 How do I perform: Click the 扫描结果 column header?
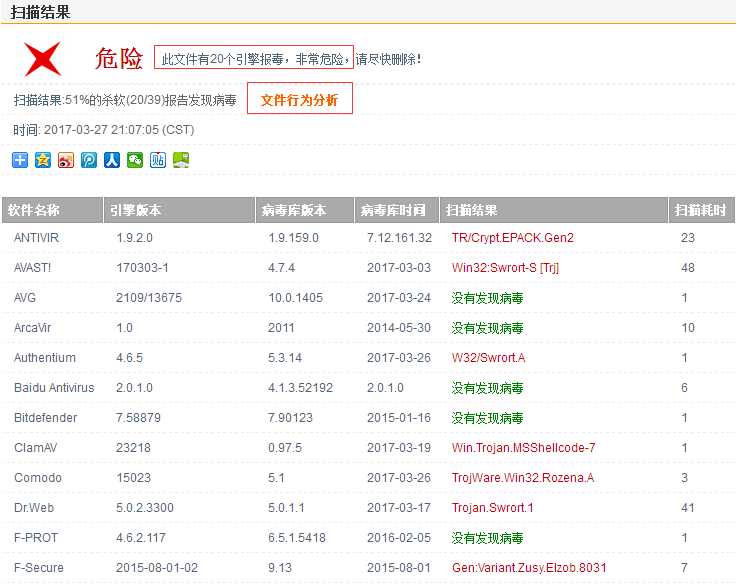554,210
